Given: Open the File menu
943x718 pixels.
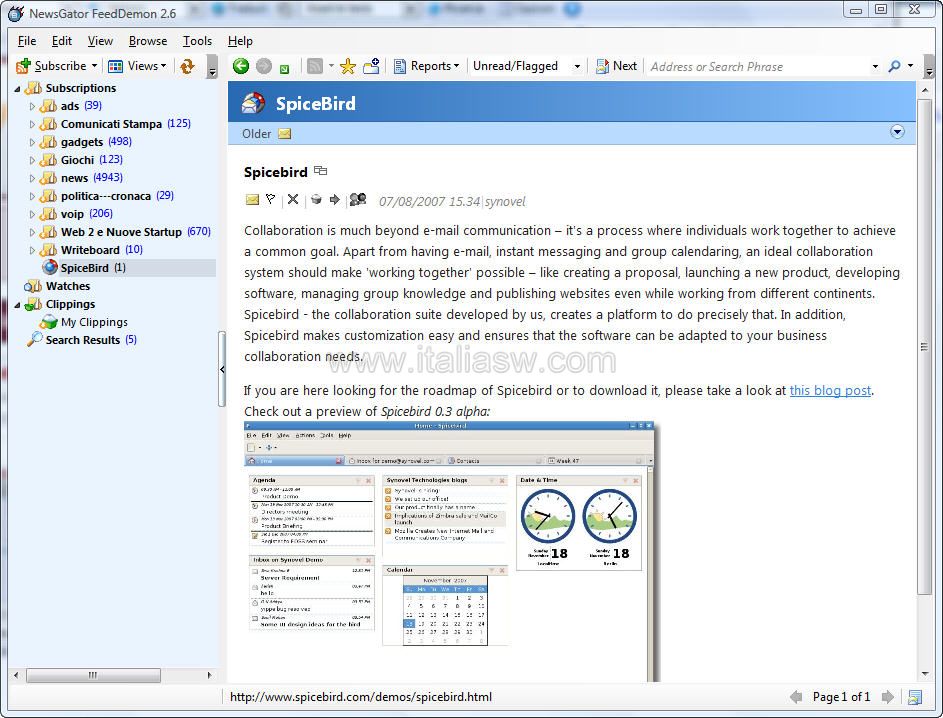Looking at the screenshot, I should tap(26, 41).
